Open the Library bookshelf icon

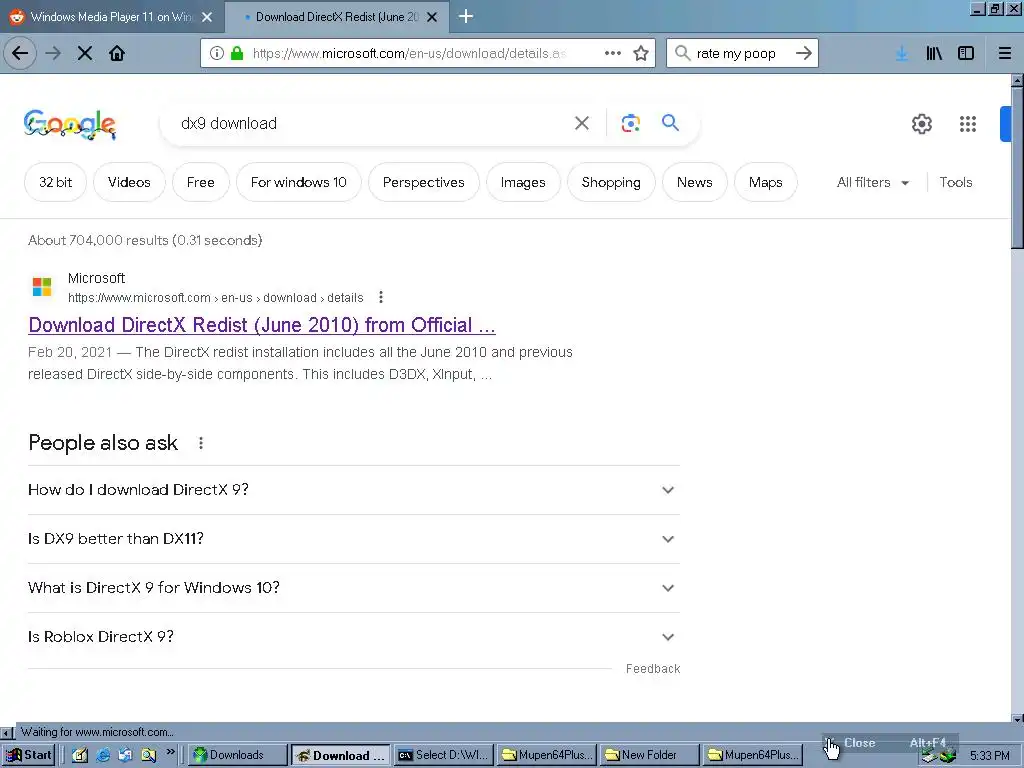pyautogui.click(x=934, y=54)
